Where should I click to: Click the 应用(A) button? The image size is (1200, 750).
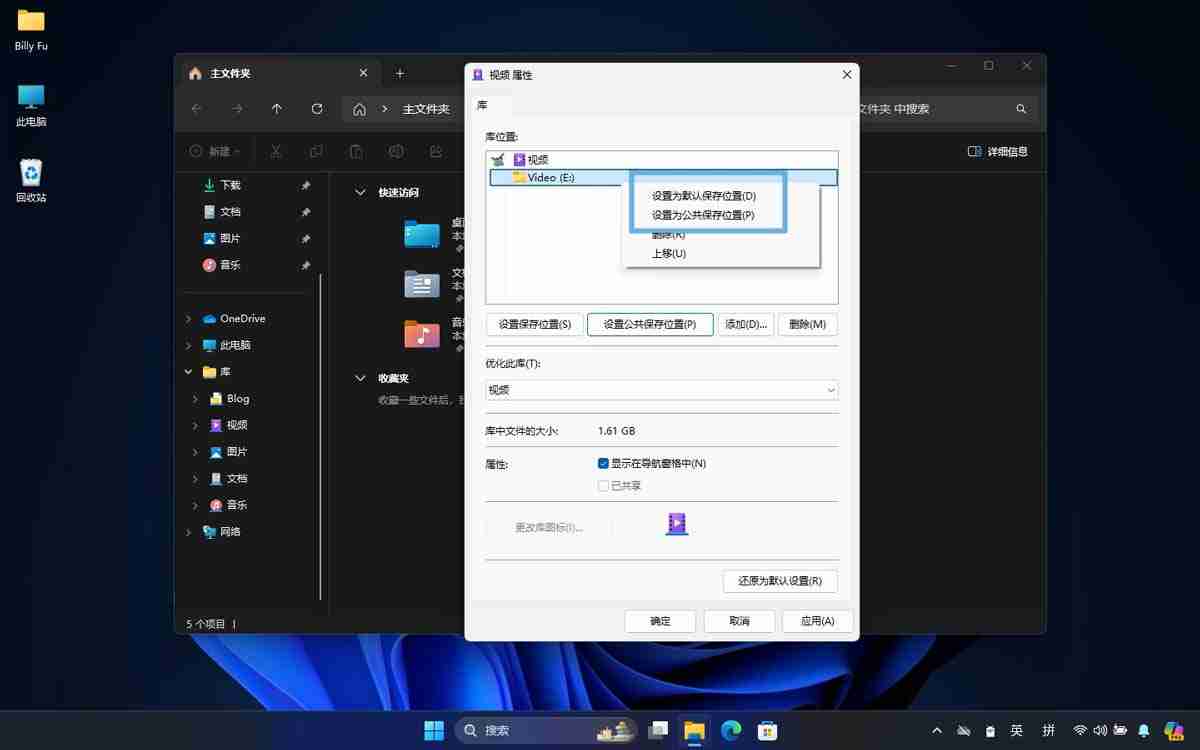[x=817, y=620]
